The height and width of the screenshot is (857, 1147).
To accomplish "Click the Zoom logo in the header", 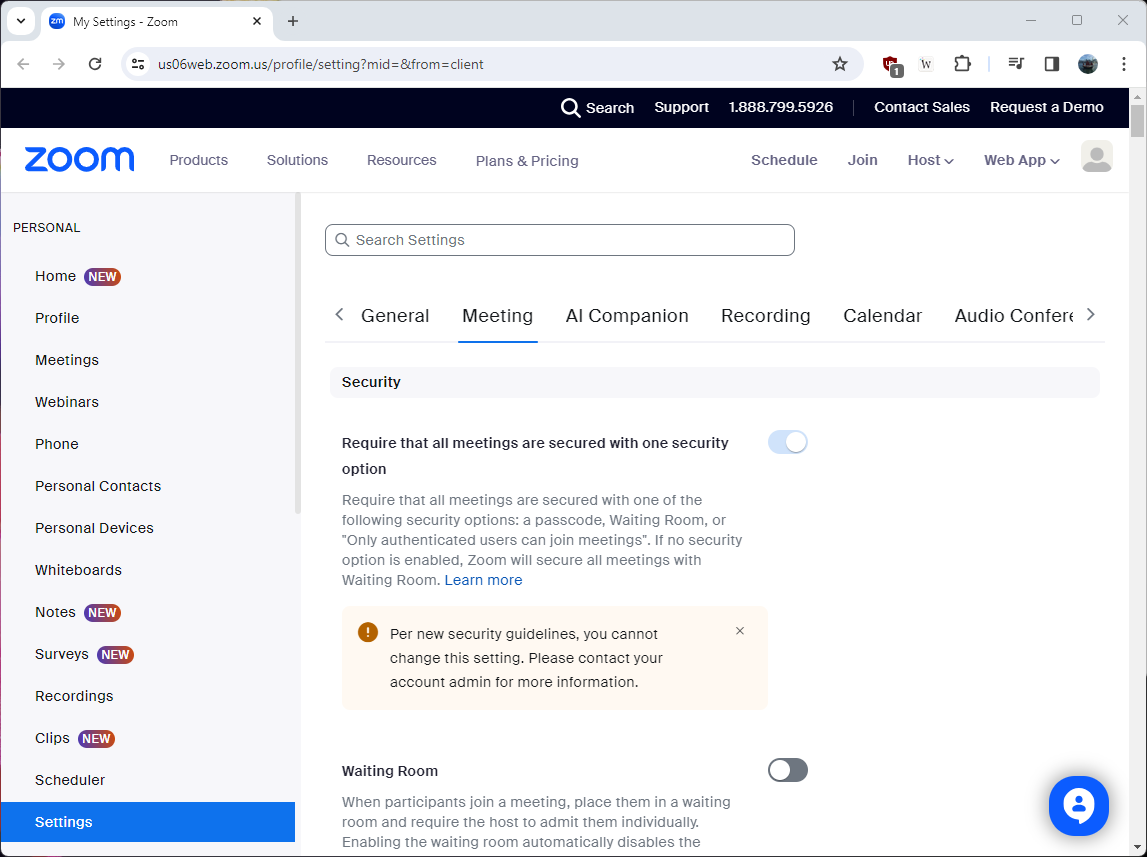I will coord(79,160).
